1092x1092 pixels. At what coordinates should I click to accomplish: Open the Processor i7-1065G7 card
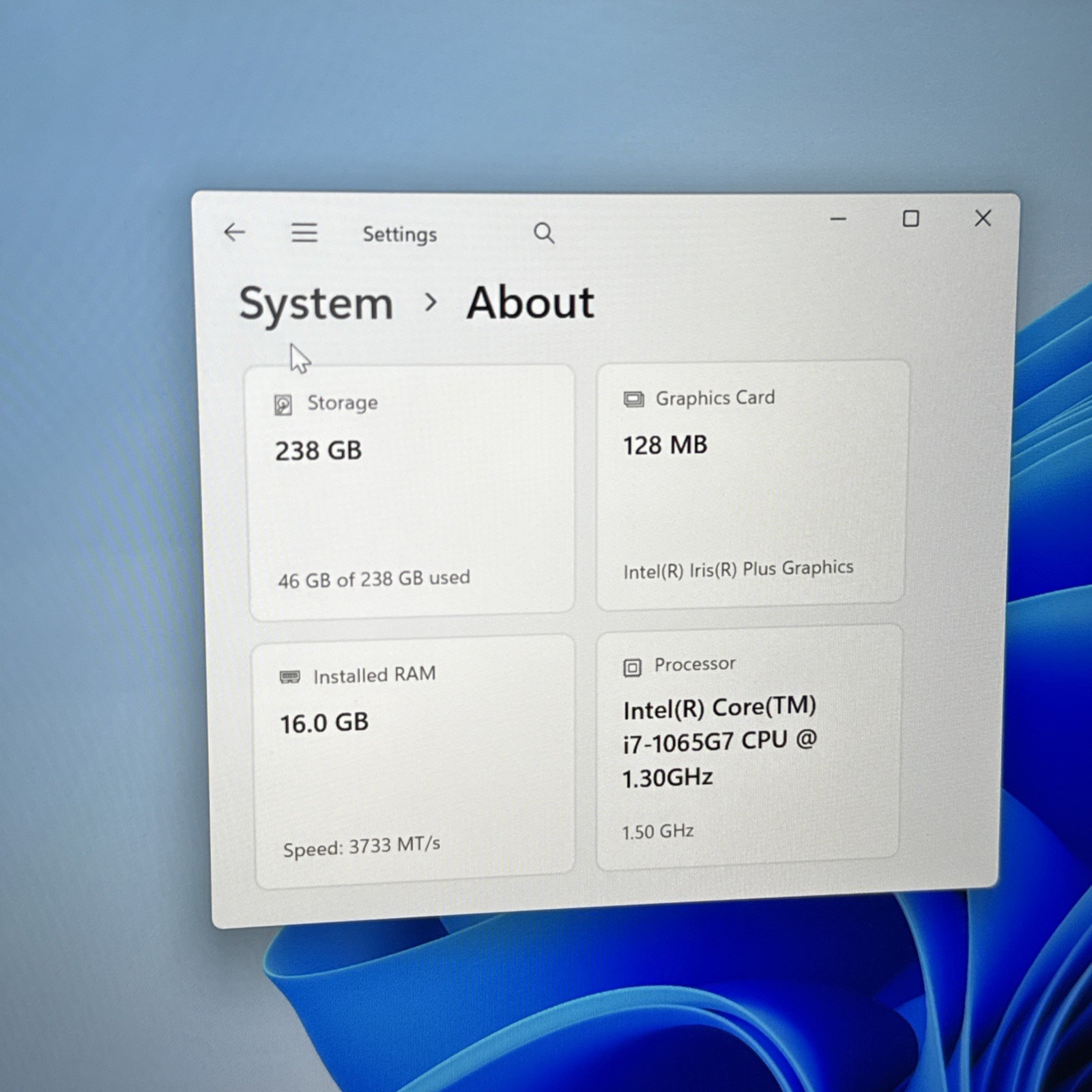(749, 747)
